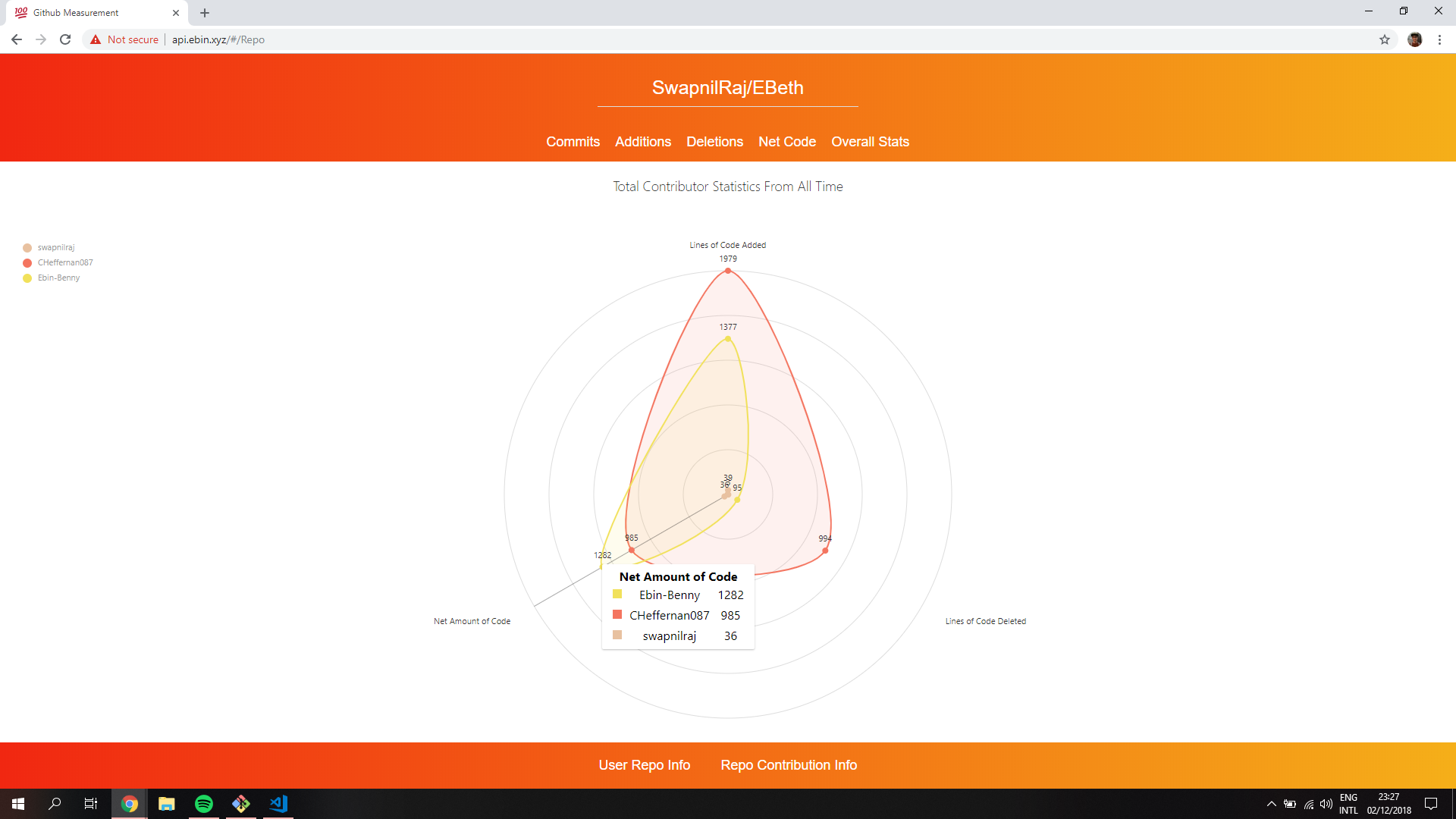Open the volume control in tray
This screenshot has height=819, width=1456.
[1326, 804]
